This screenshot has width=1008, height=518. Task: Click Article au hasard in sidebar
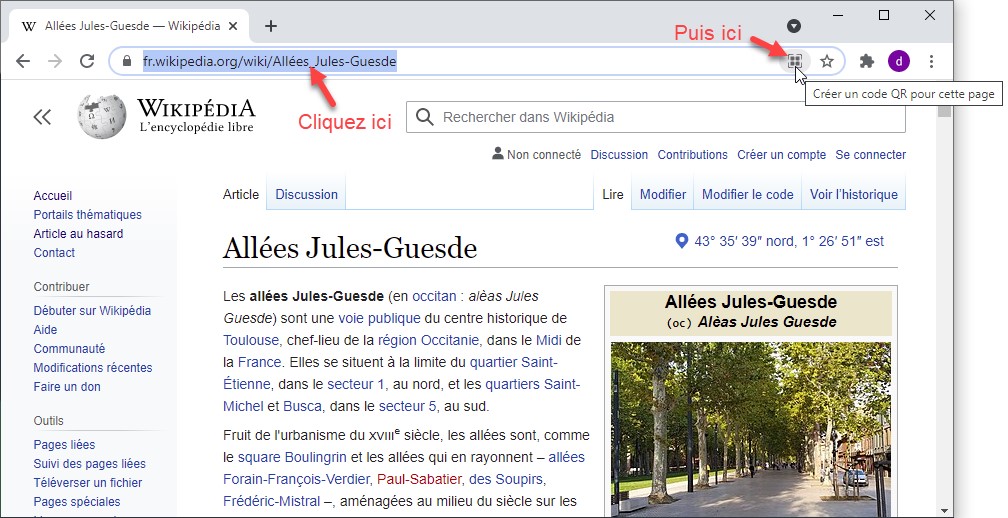pyautogui.click(x=78, y=234)
